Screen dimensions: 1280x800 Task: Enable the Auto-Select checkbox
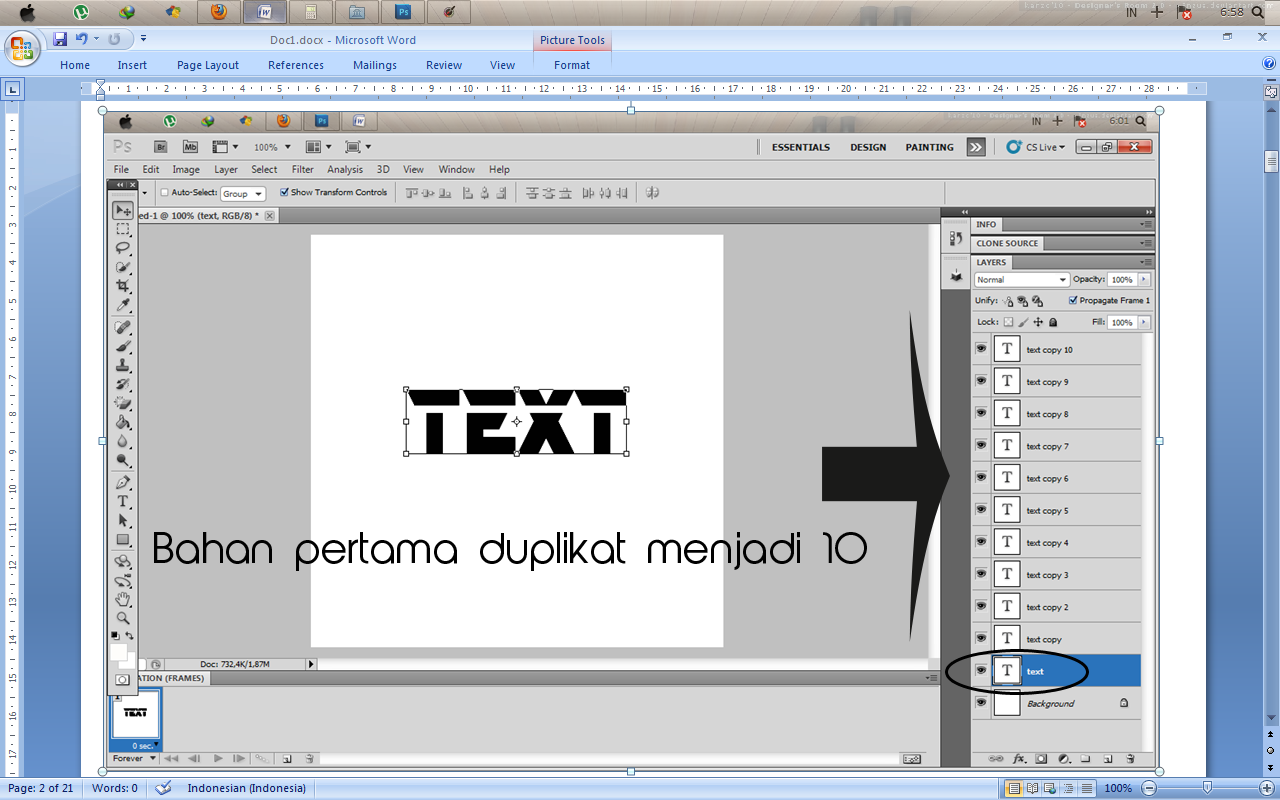[x=165, y=192]
